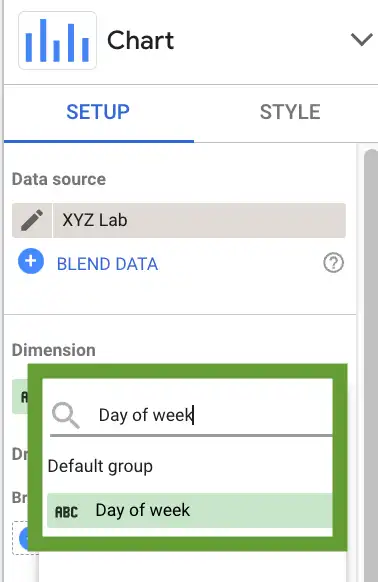Click the green dimension chip behind the popup
378x582 pixels.
click(20, 396)
